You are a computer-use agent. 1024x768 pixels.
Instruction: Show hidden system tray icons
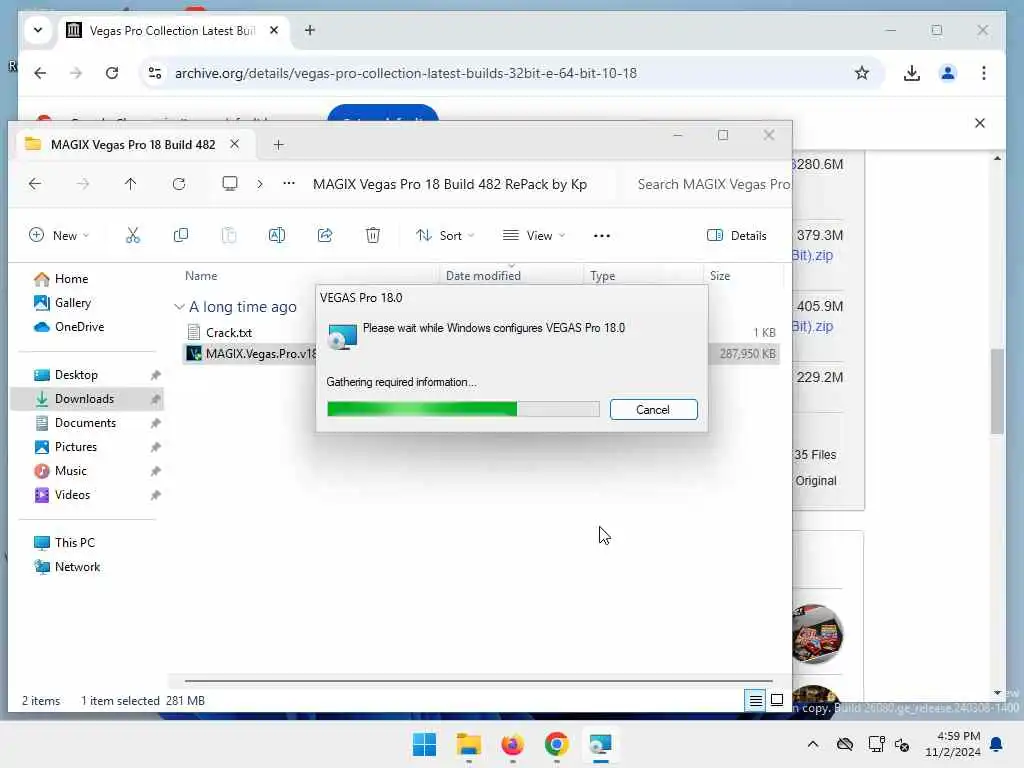[x=812, y=744]
